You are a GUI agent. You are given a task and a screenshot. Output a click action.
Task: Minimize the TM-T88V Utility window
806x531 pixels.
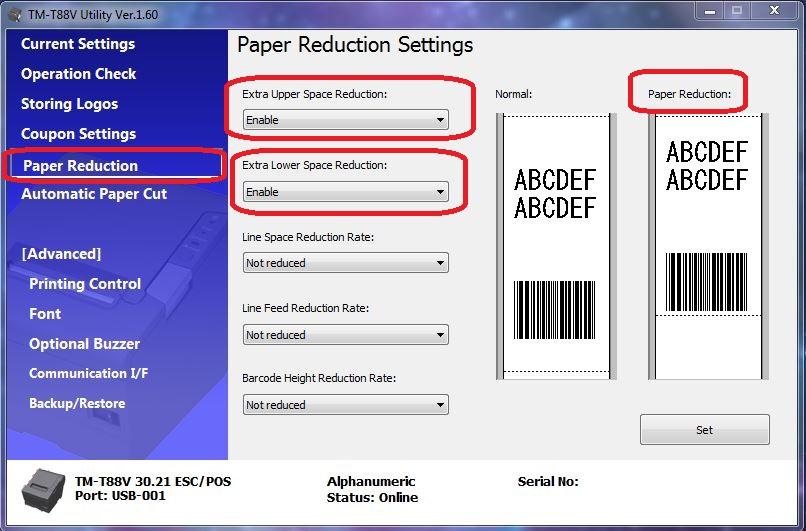(x=710, y=11)
